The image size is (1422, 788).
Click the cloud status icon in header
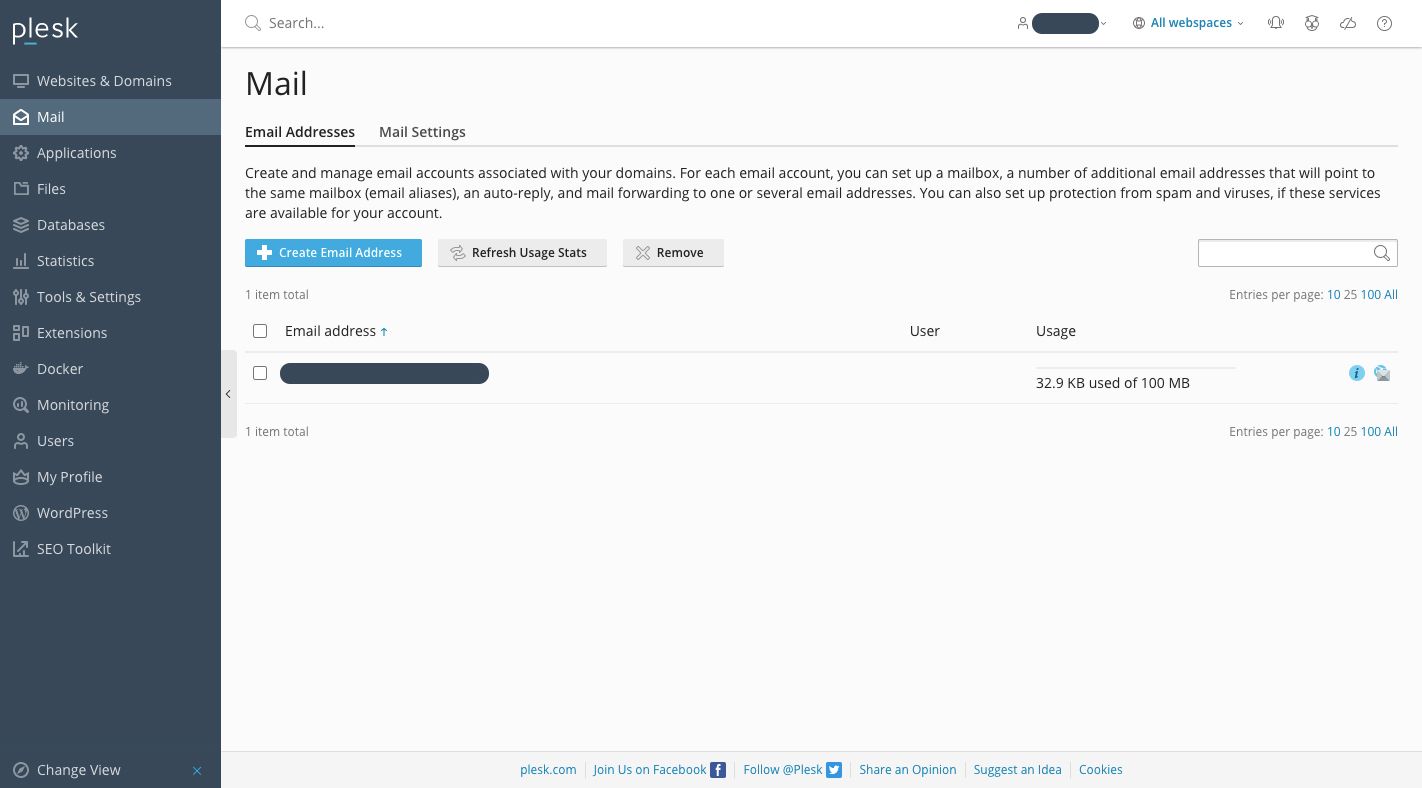[1348, 23]
